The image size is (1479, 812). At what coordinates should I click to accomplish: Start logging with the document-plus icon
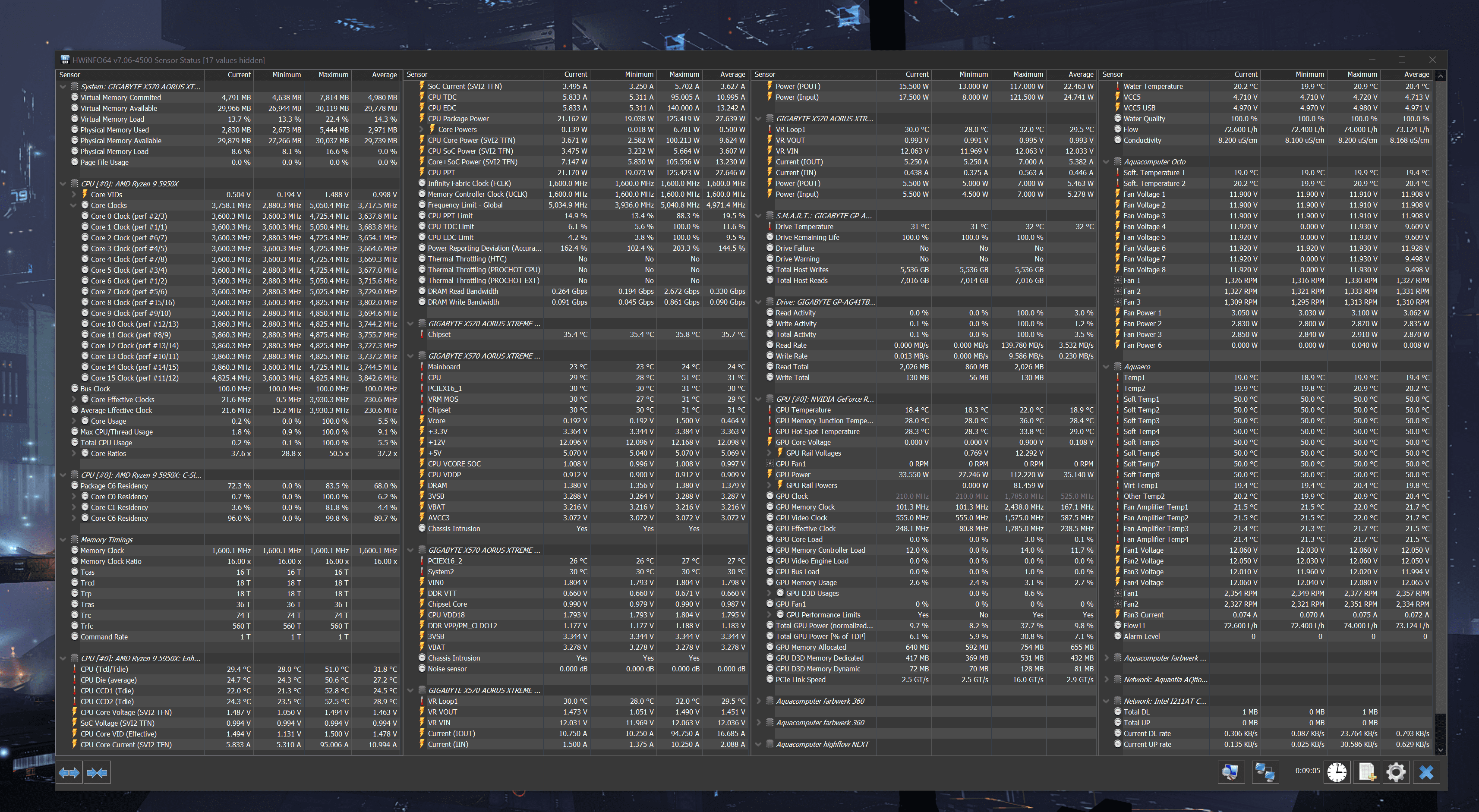tap(1367, 772)
